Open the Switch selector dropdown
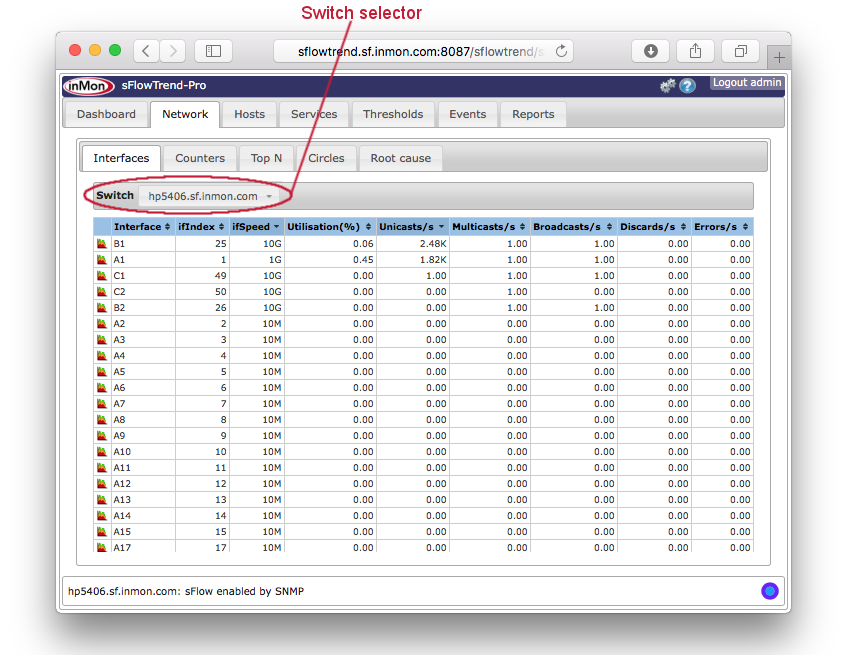The width and height of the screenshot is (847, 655). tap(210, 196)
